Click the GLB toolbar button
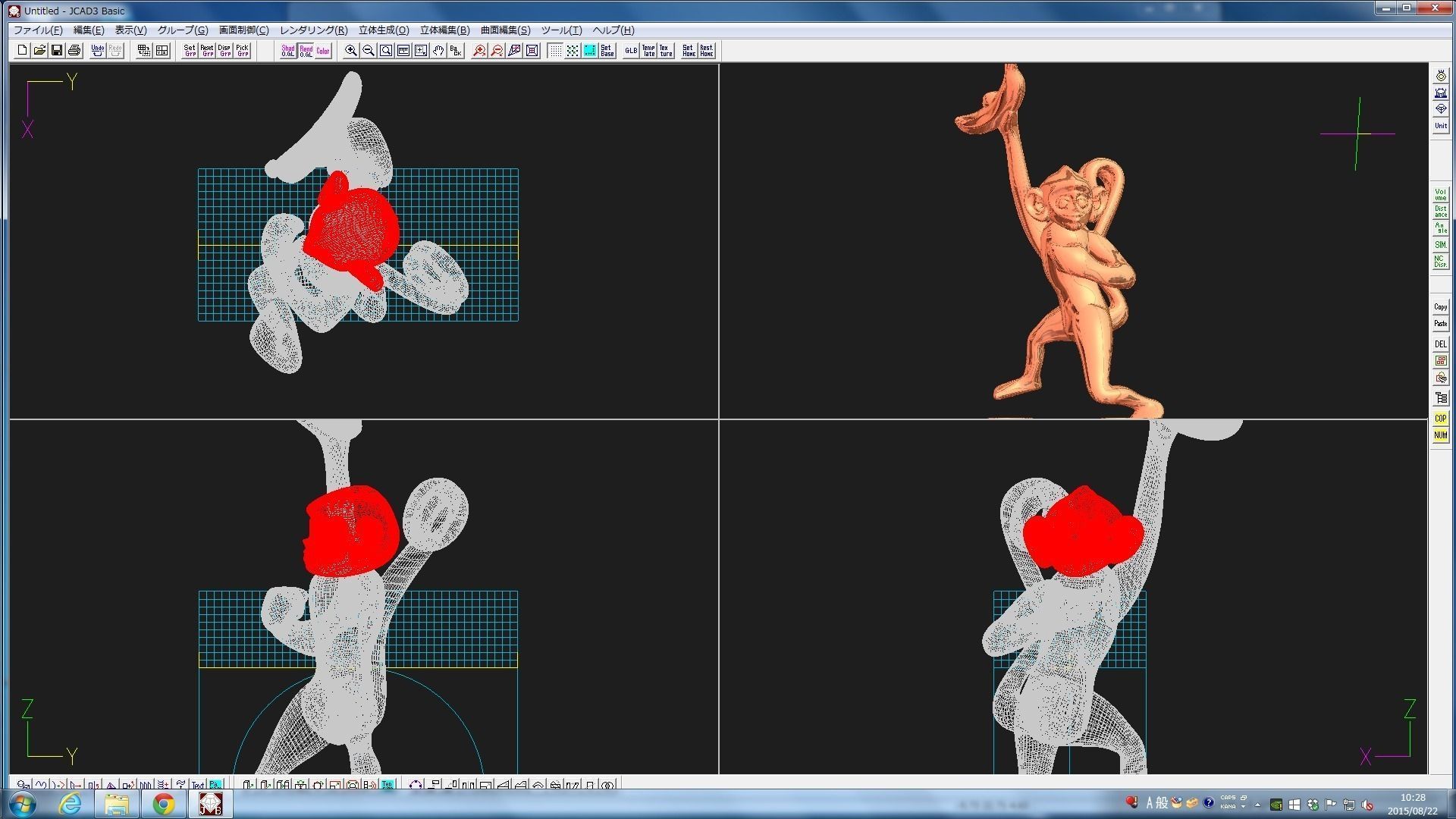The image size is (1456, 819). [x=631, y=51]
